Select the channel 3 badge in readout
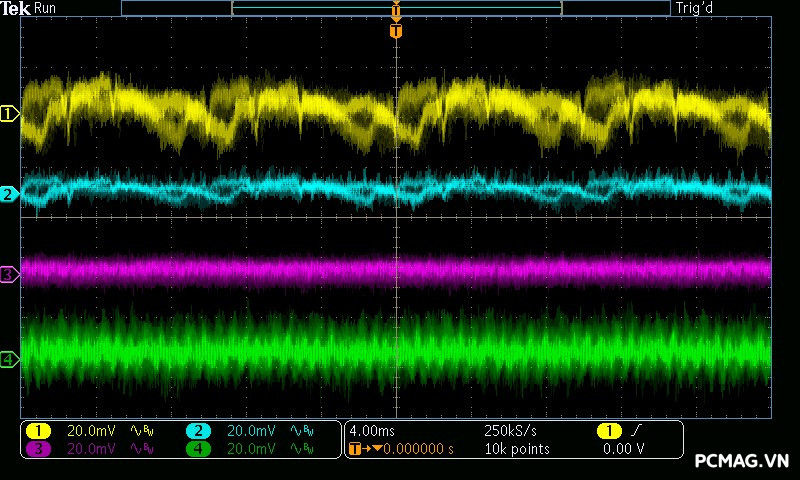800x480 pixels. [x=38, y=449]
